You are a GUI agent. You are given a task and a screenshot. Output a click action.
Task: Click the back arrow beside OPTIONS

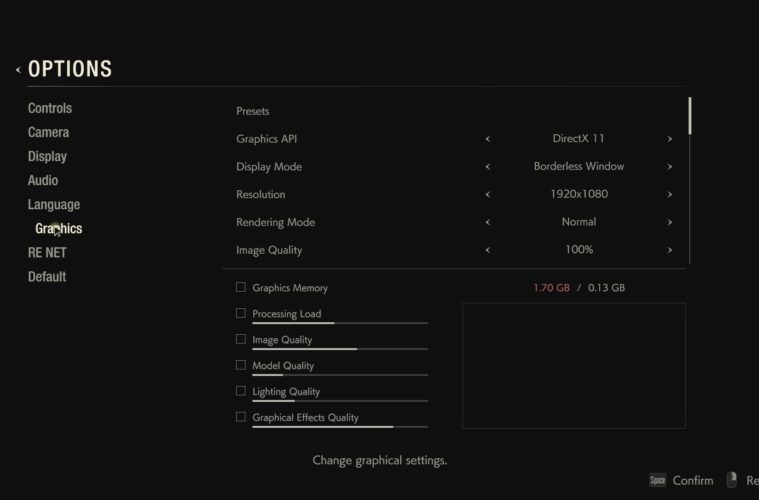click(18, 70)
